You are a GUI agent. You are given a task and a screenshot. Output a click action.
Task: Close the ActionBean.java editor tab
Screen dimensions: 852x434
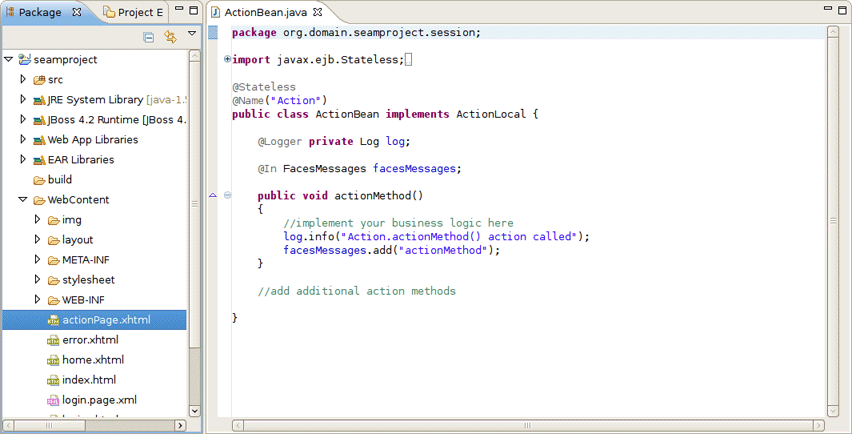pos(318,12)
